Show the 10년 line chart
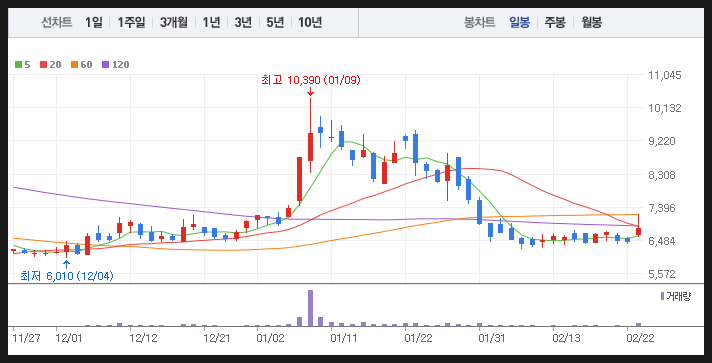Viewport: 712px width, 363px height. click(310, 22)
